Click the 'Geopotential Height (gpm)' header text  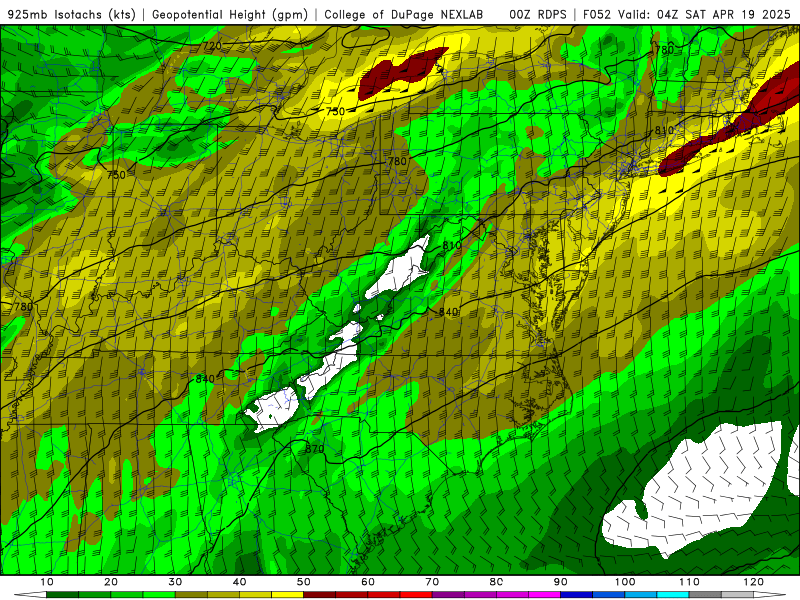click(230, 15)
